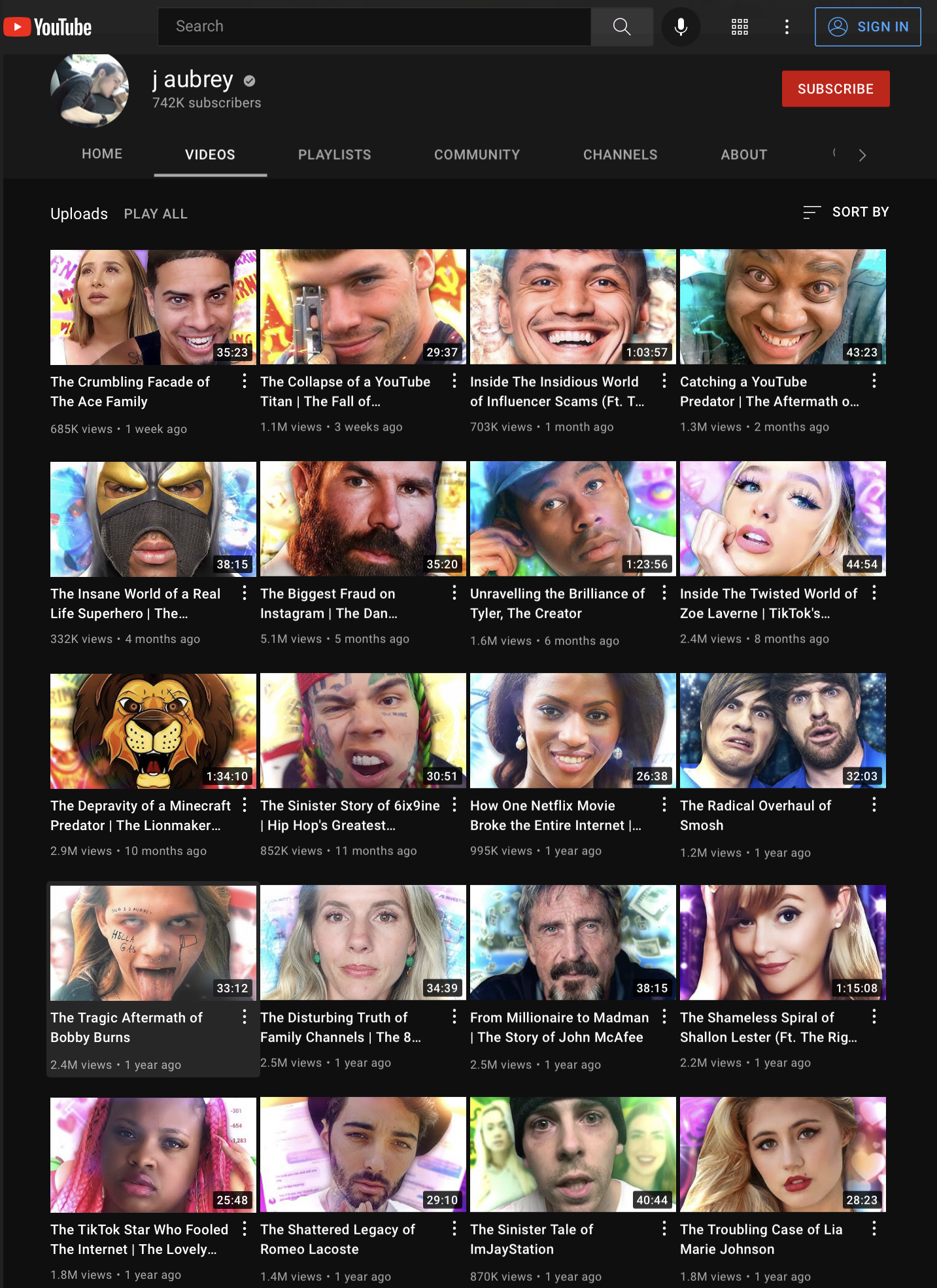Open title From Millionaire to Madman

click(559, 1027)
